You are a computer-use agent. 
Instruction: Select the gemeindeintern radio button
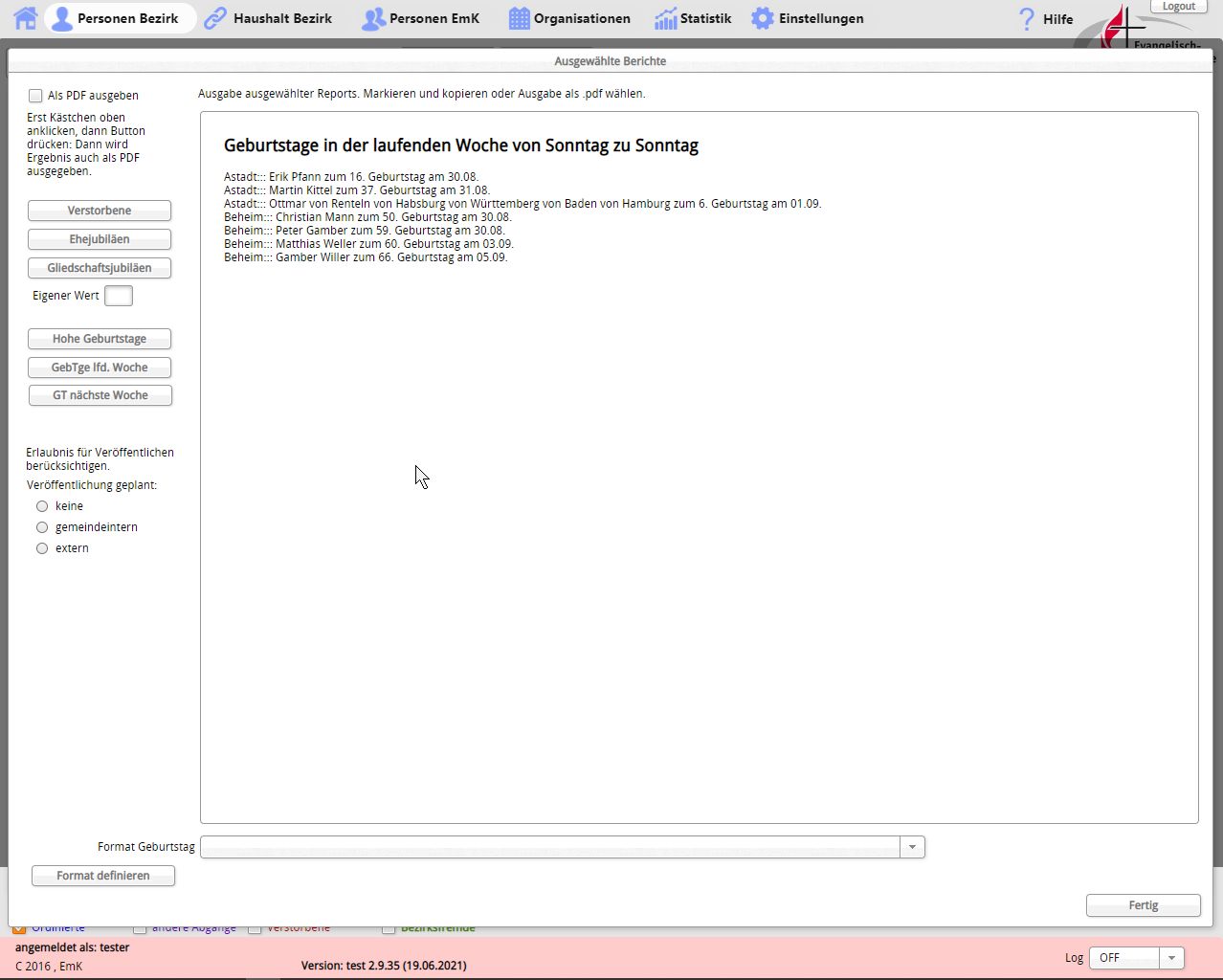pyautogui.click(x=42, y=527)
